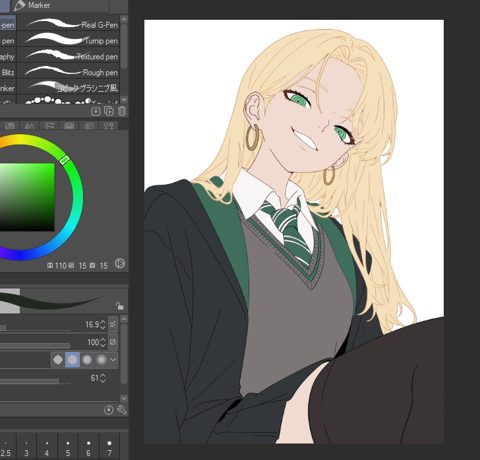Screen dimensions: 480x460
Task: Click the HSV color space switch icon
Action: pyautogui.click(x=120, y=264)
